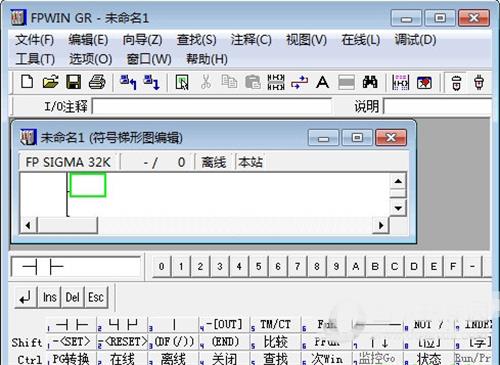Open the 选项(O) menu
The width and height of the screenshot is (500, 365).
(91, 59)
